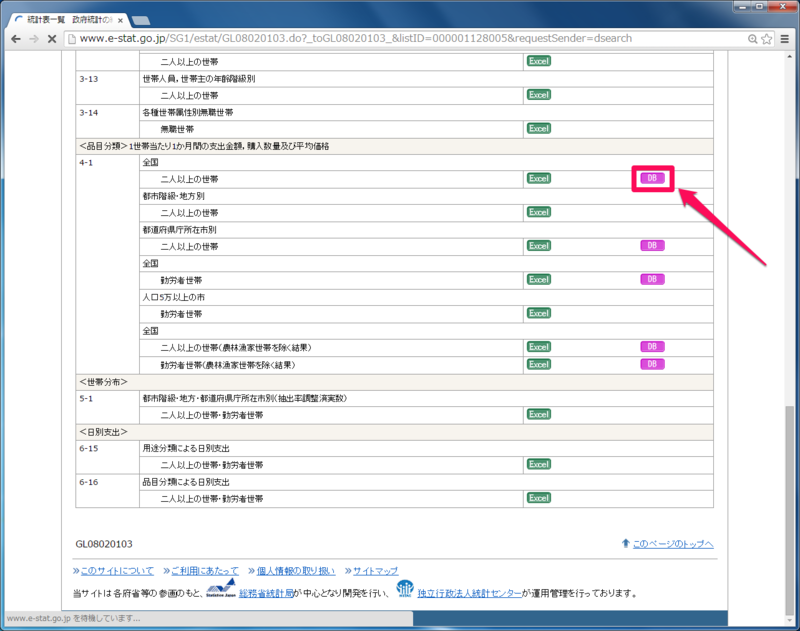The image size is (800, 631).
Task: Click the <品目分類> section header row
Action: coord(394,146)
